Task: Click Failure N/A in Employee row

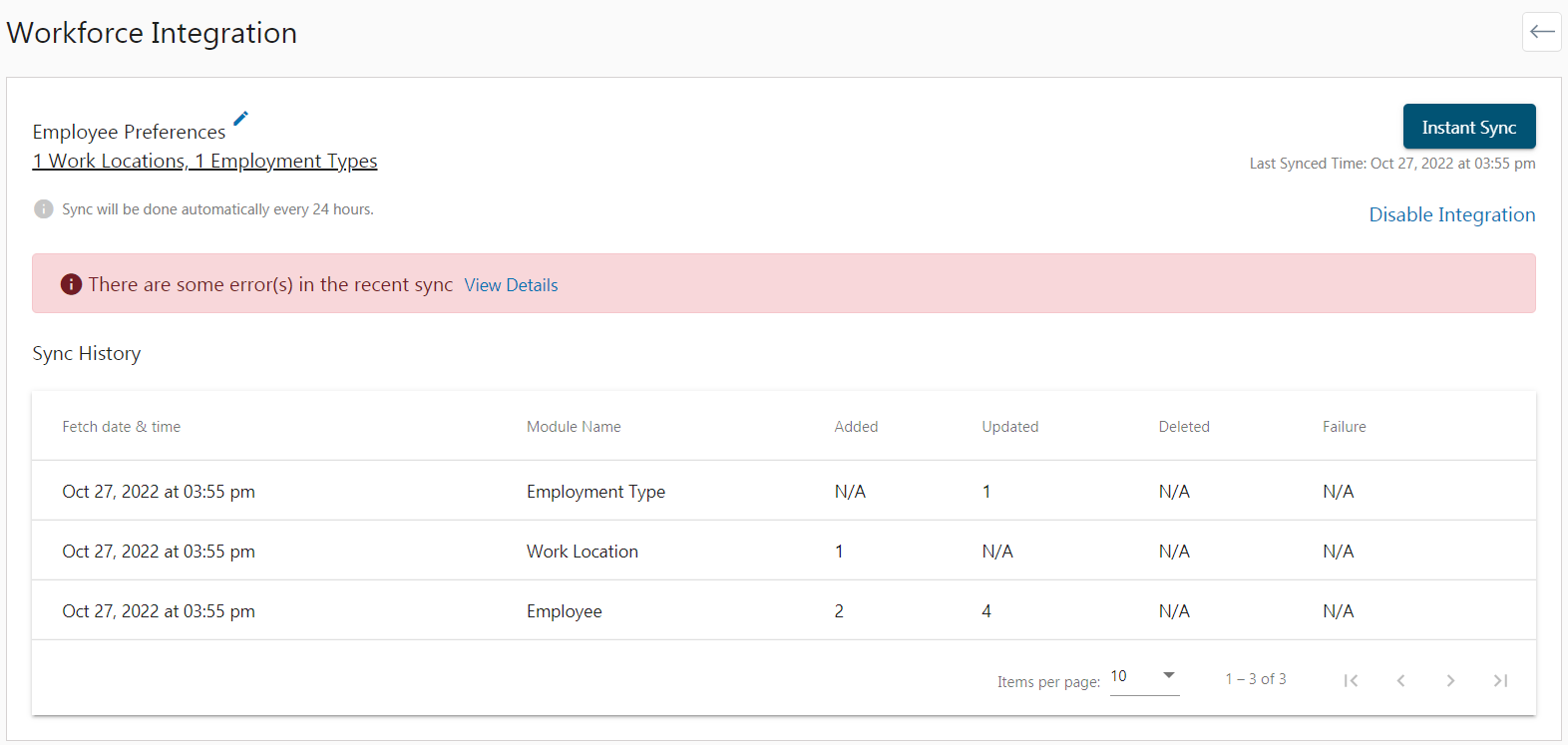Action: [x=1339, y=611]
